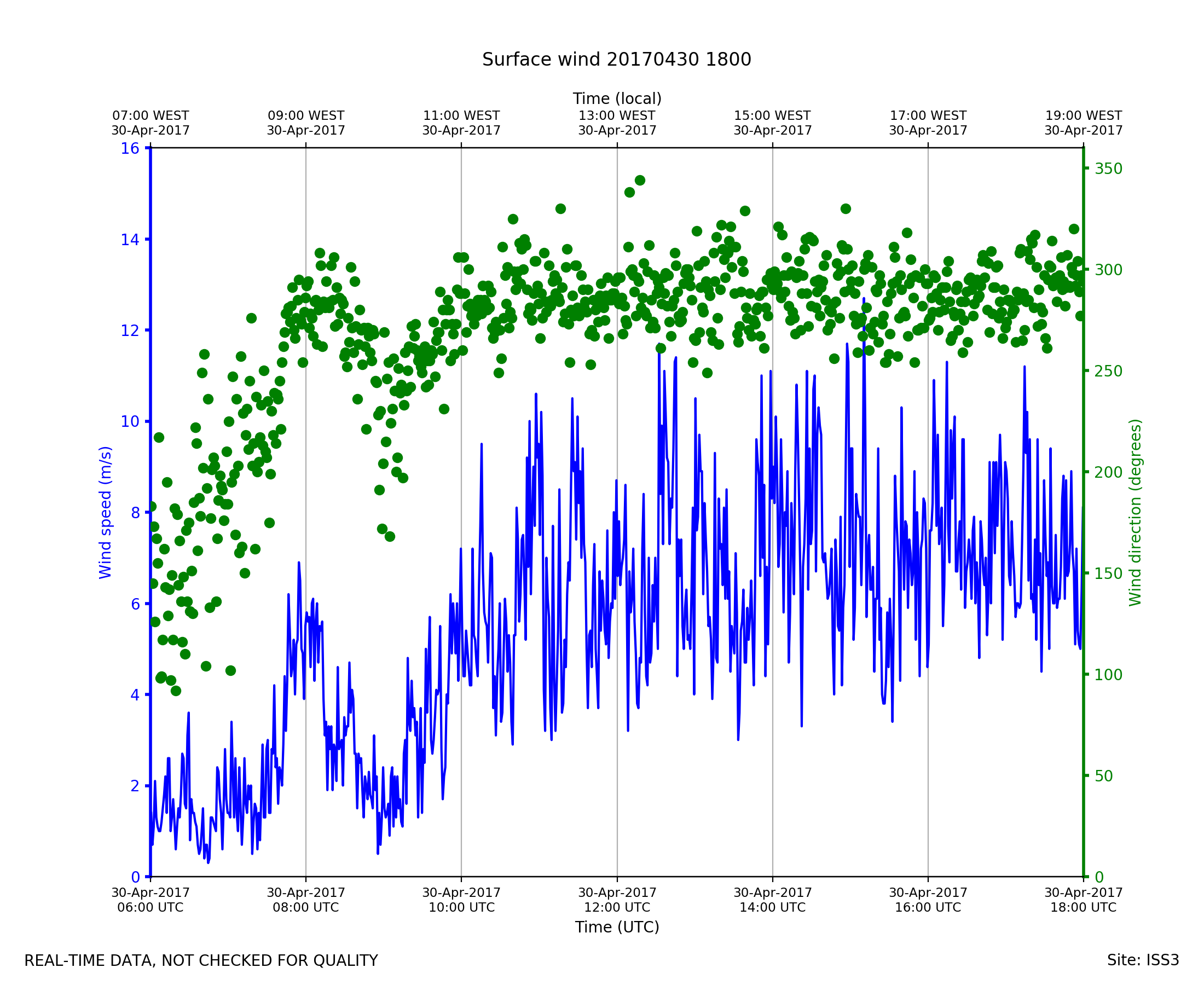Click the green '200' direction tick
The height and width of the screenshot is (985, 1204).
pyautogui.click(x=1108, y=473)
